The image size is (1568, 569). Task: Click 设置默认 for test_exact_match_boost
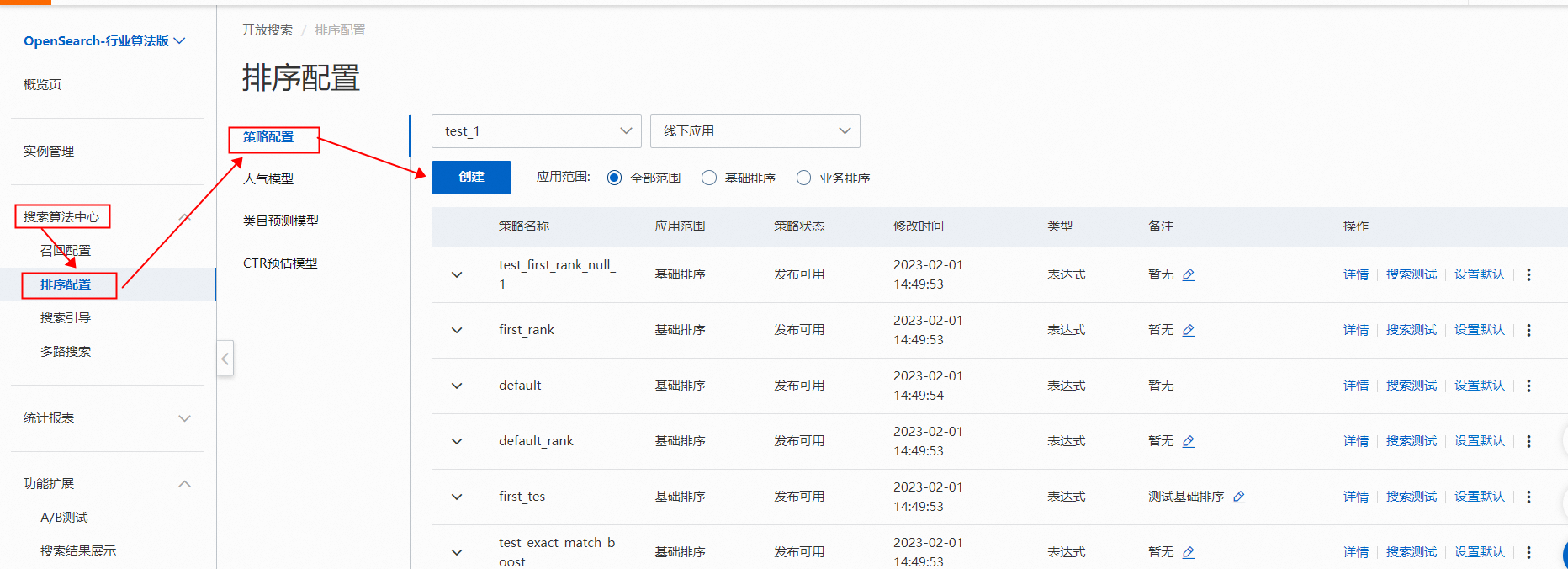tap(1480, 552)
